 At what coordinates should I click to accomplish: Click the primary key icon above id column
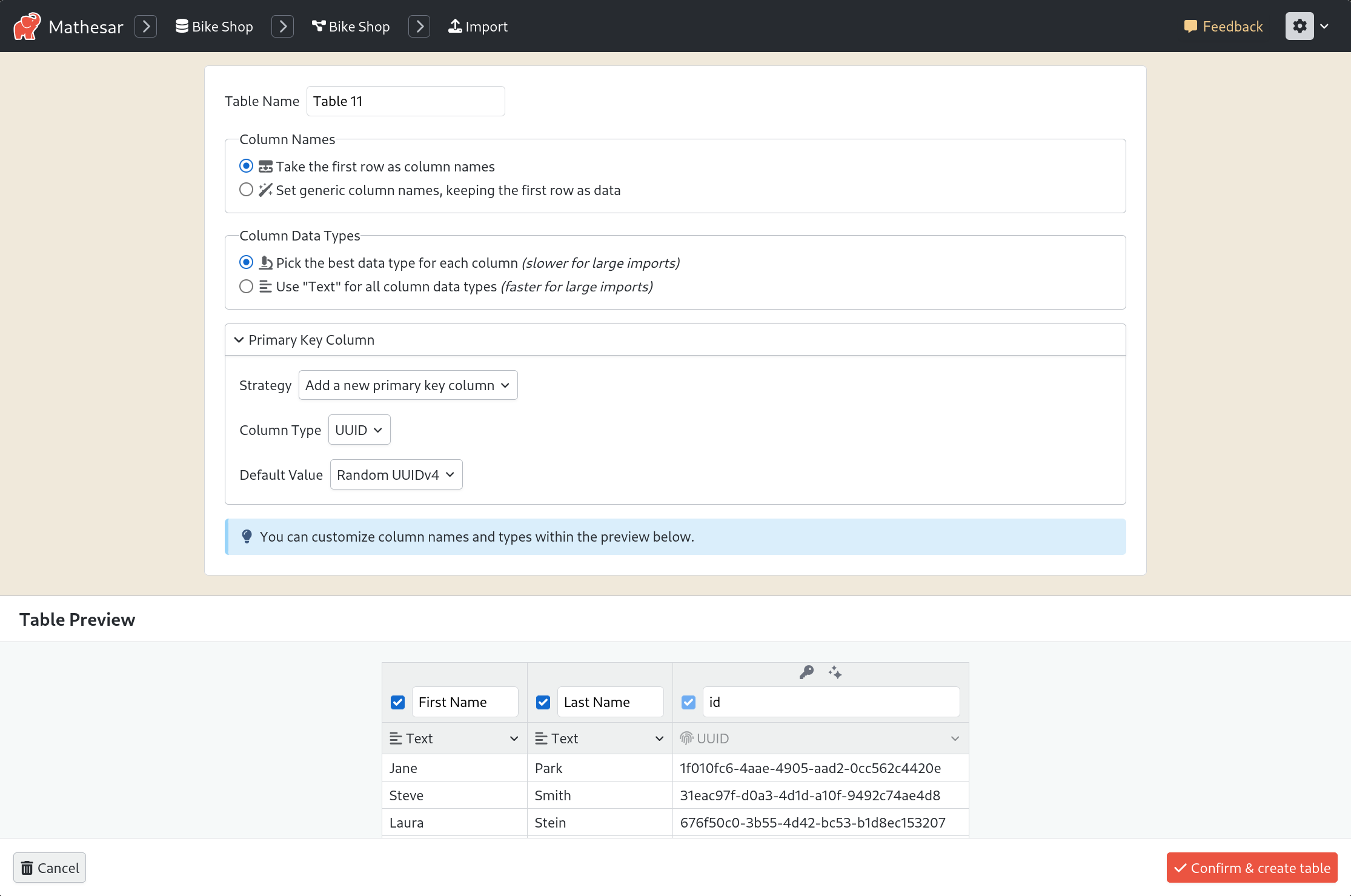[806, 672]
